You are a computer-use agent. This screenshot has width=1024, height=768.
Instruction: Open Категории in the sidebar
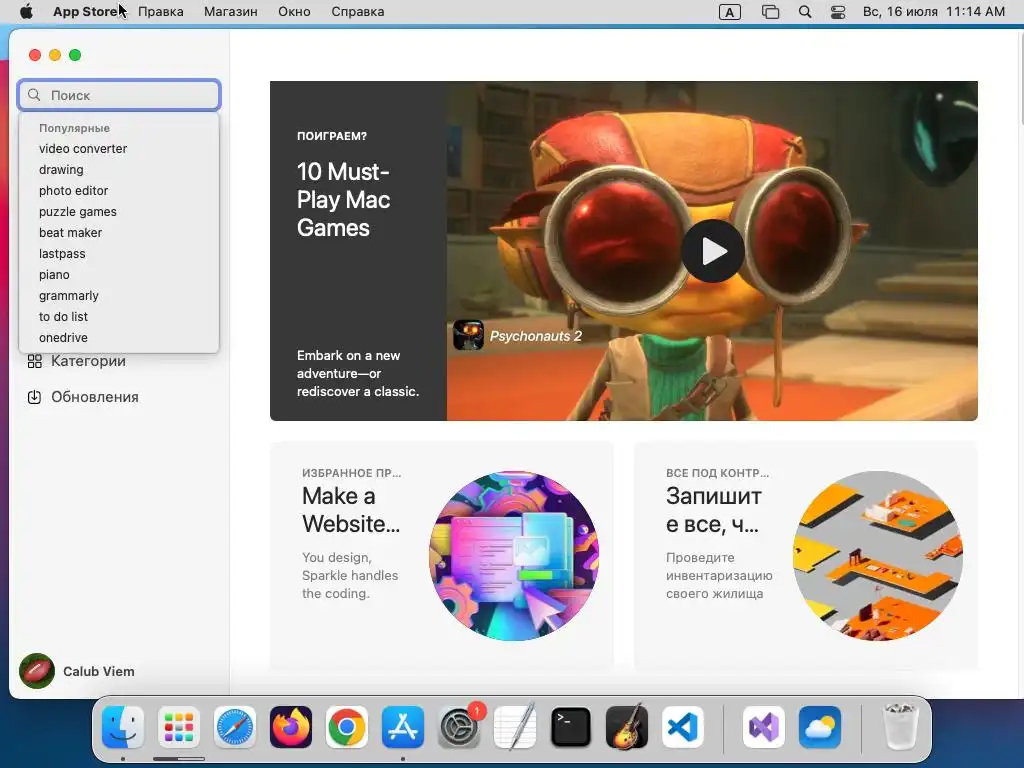[x=88, y=361]
